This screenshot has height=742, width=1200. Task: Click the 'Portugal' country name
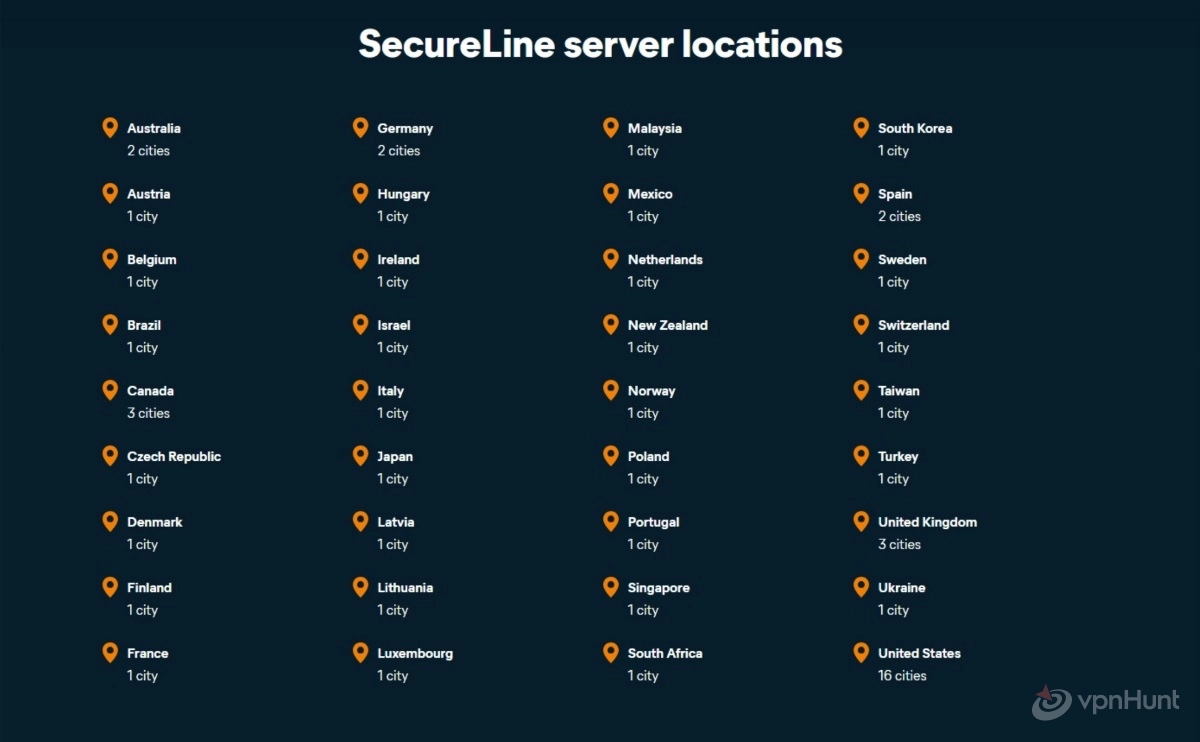(653, 523)
